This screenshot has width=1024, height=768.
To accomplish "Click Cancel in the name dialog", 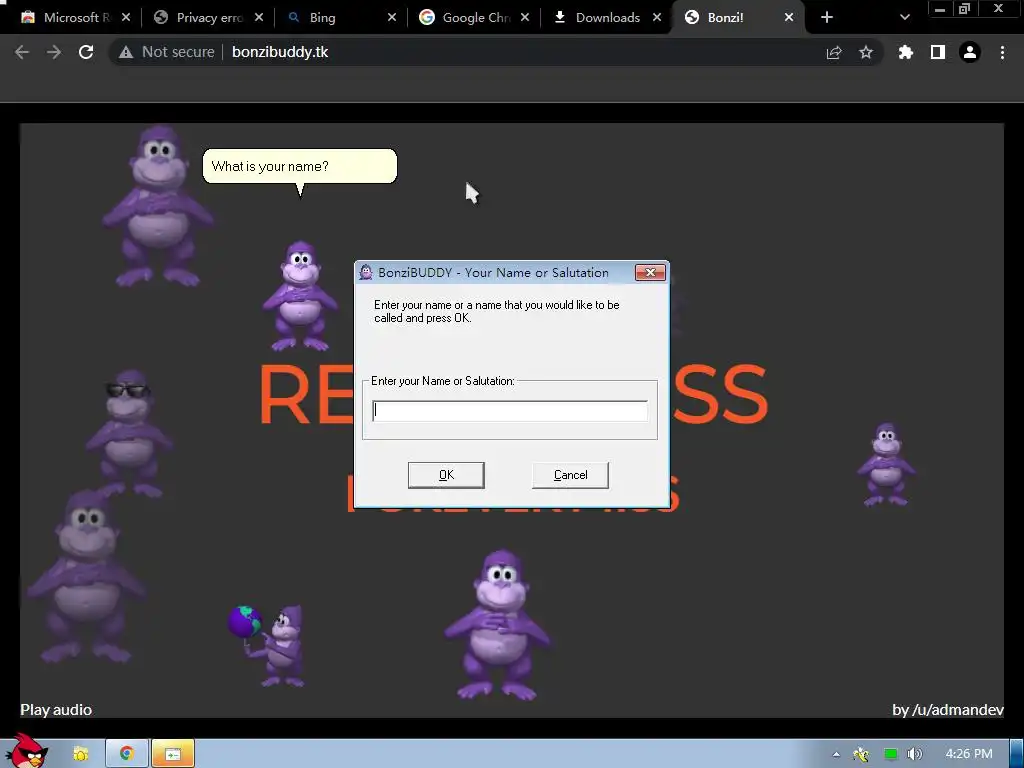I will pos(570,475).
